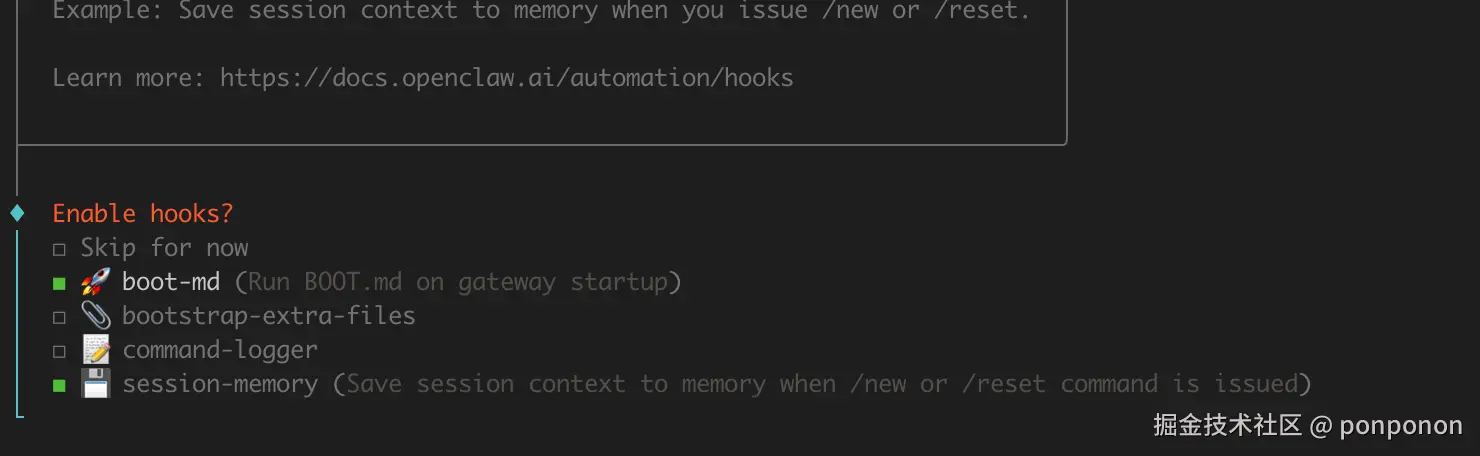Click the Enable hooks? prompt heading
Viewport: 1480px width, 456px height.
(142, 213)
